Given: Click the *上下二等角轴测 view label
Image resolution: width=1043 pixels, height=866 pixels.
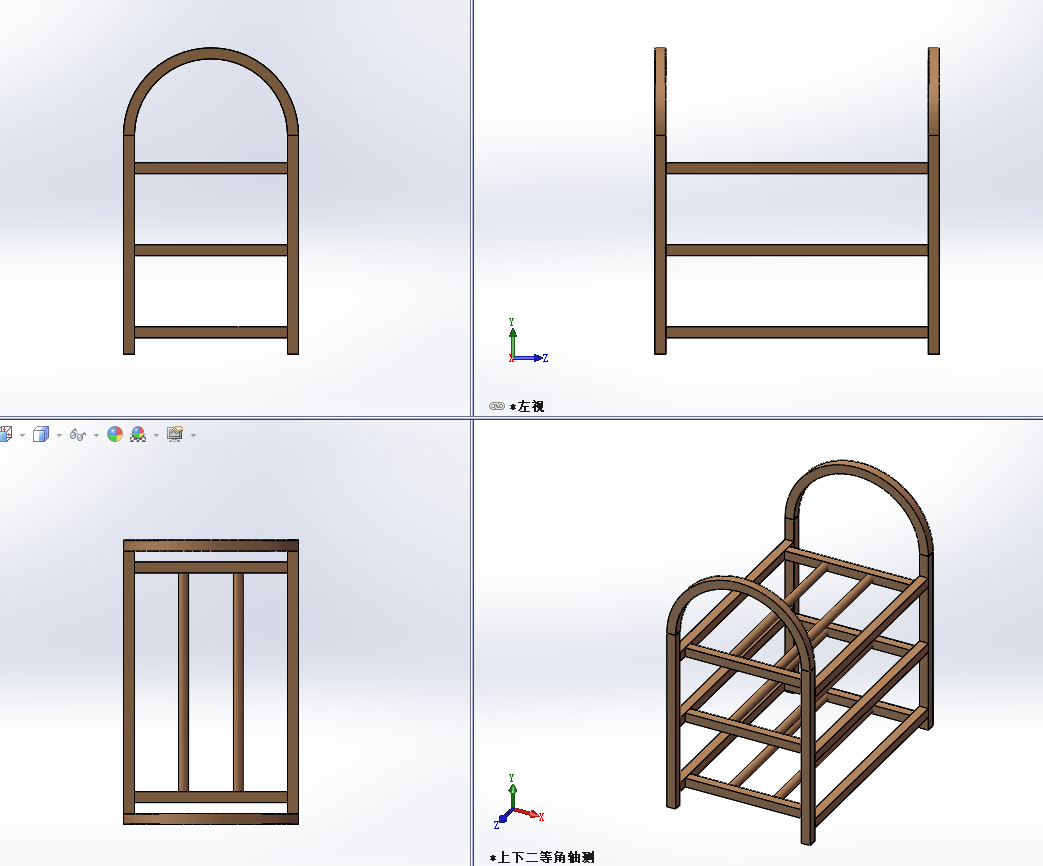Looking at the screenshot, I should (546, 857).
